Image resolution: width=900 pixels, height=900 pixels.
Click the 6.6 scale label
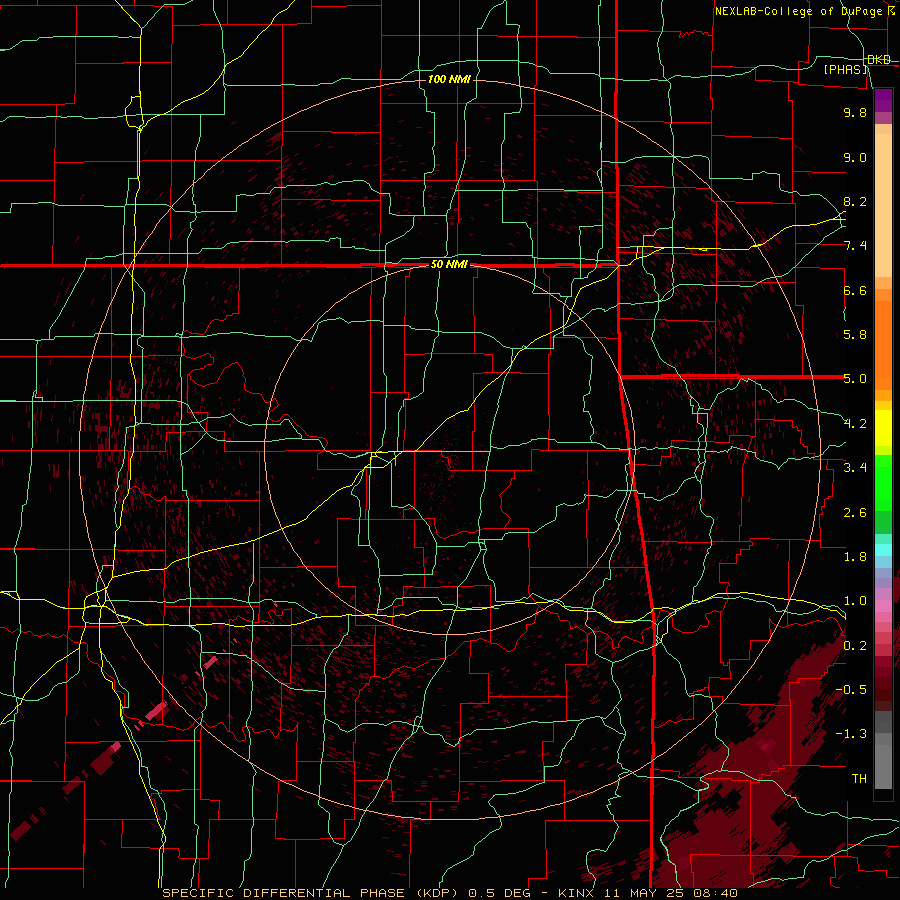[855, 290]
